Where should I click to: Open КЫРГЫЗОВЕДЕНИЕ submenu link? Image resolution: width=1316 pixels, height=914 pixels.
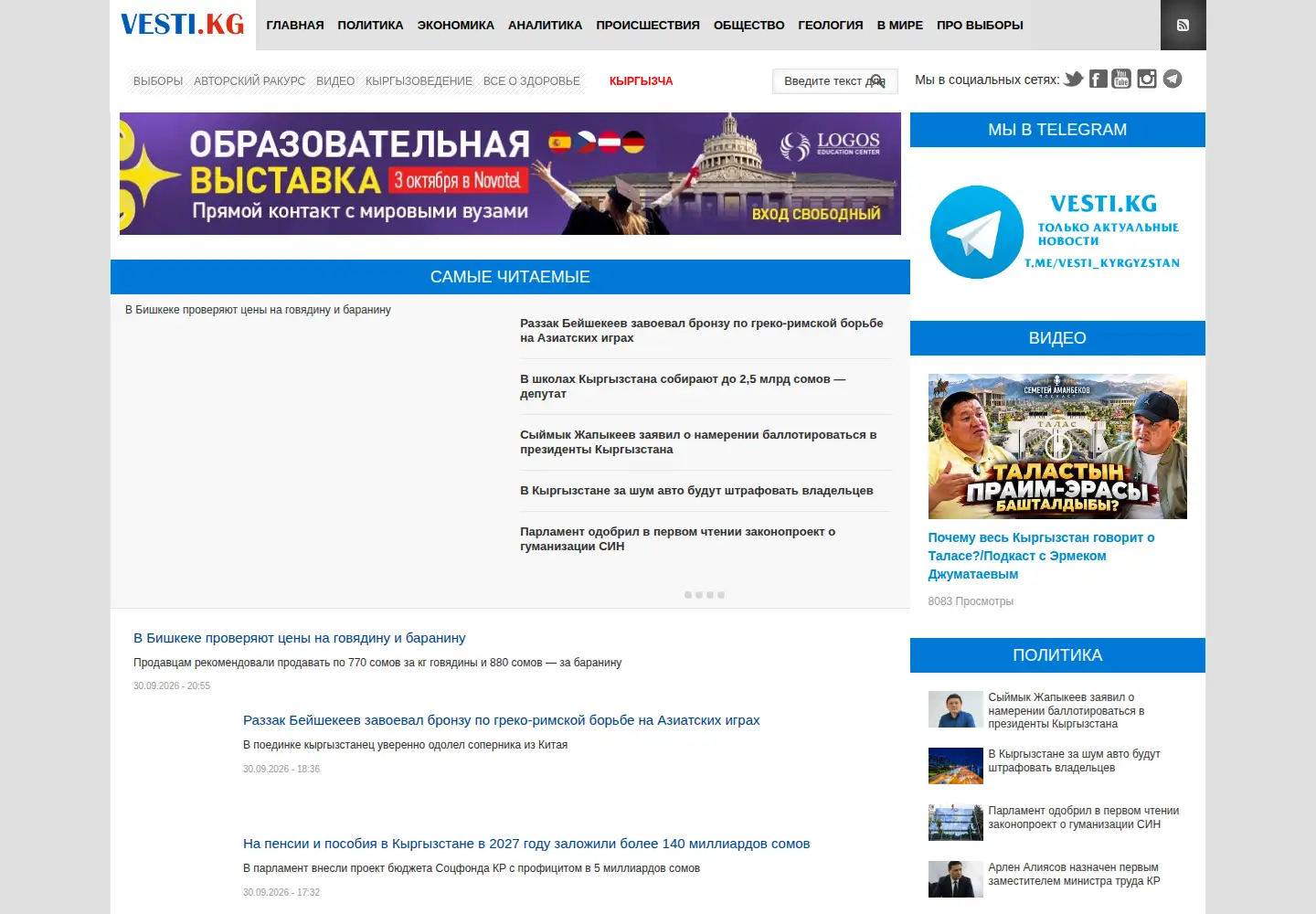click(x=419, y=81)
